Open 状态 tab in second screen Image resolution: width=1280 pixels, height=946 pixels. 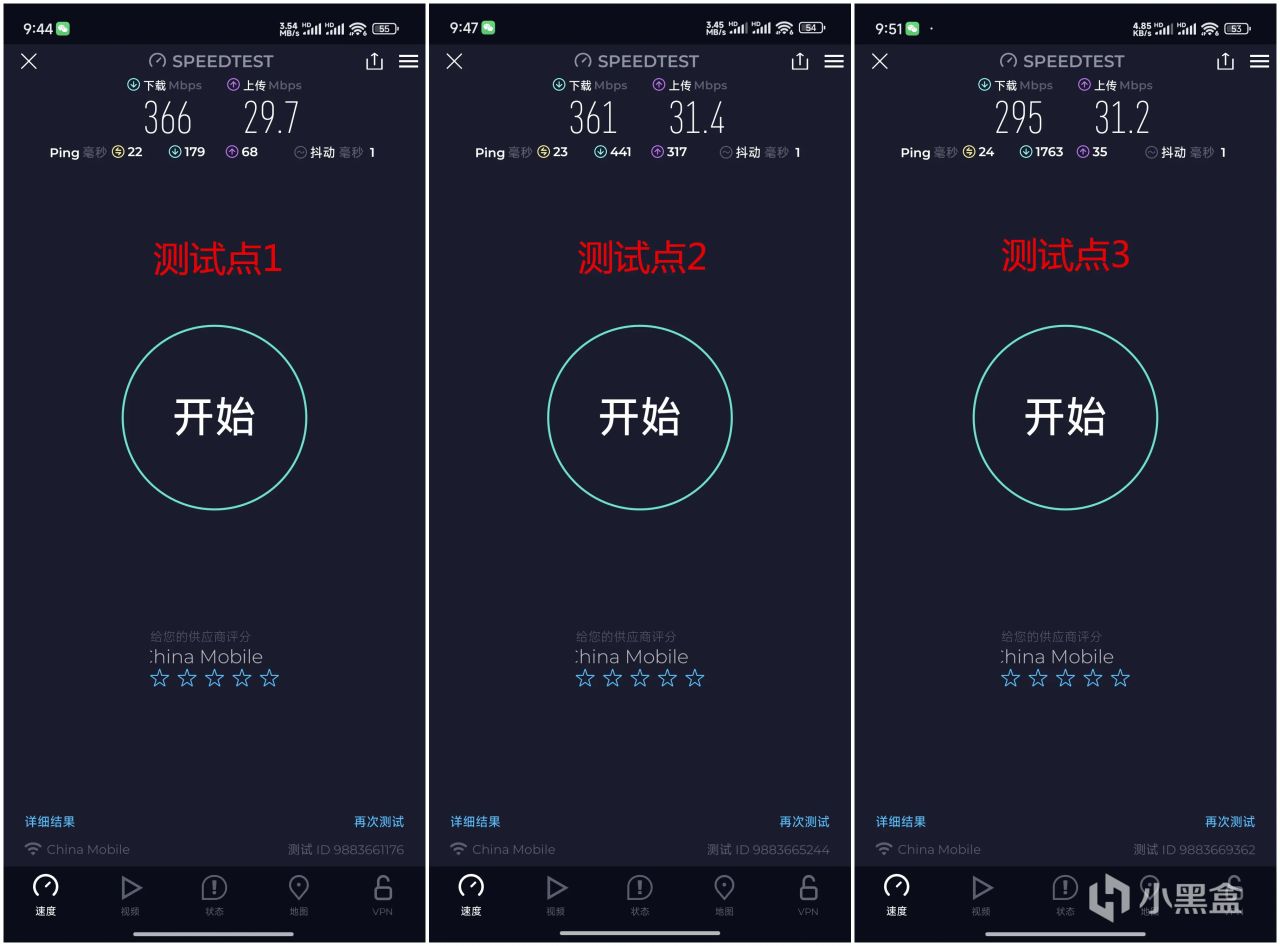(640, 895)
